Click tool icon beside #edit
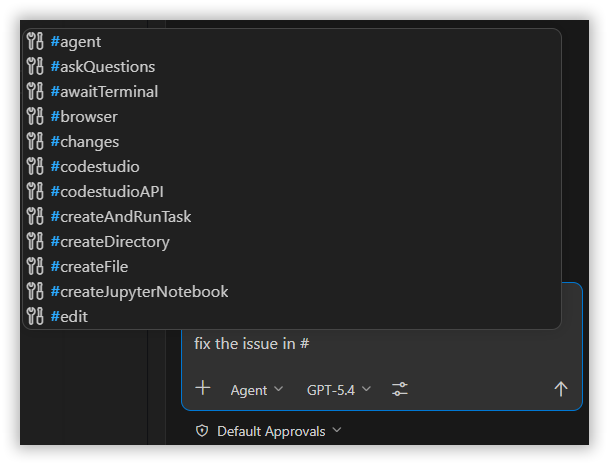This screenshot has width=609, height=465. 35,316
